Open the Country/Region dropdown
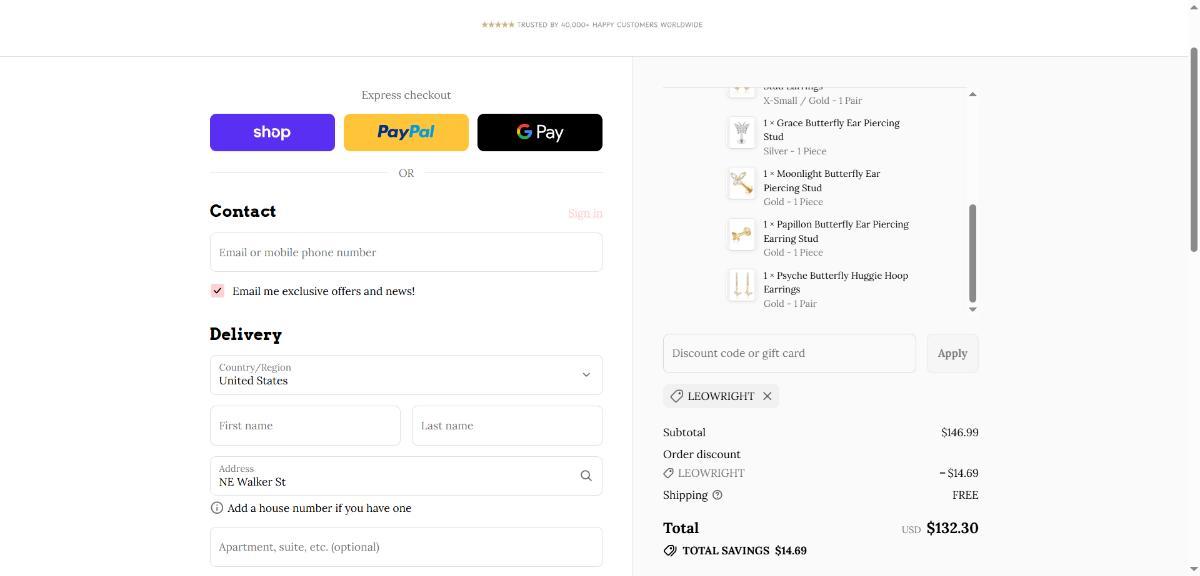 point(406,375)
